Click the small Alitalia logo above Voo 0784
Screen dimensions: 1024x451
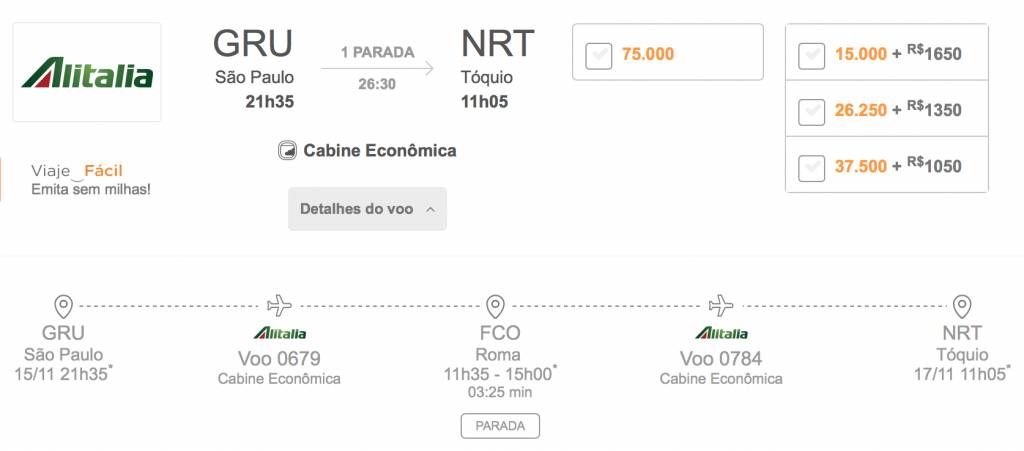721,333
